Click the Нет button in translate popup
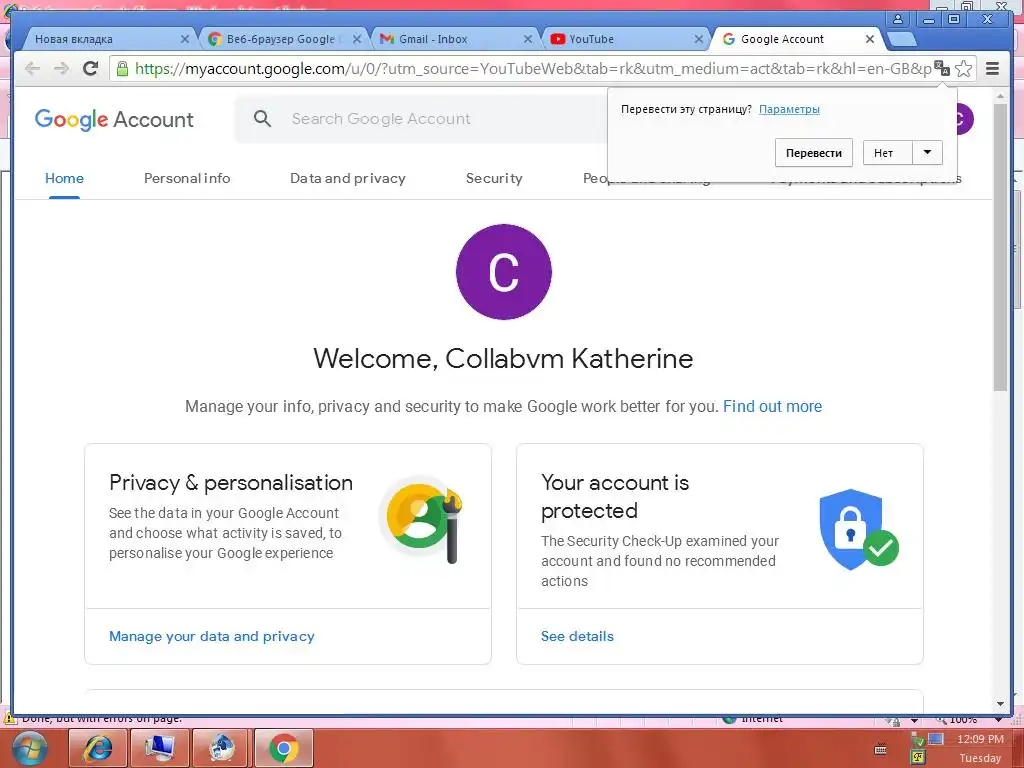 pos(888,153)
